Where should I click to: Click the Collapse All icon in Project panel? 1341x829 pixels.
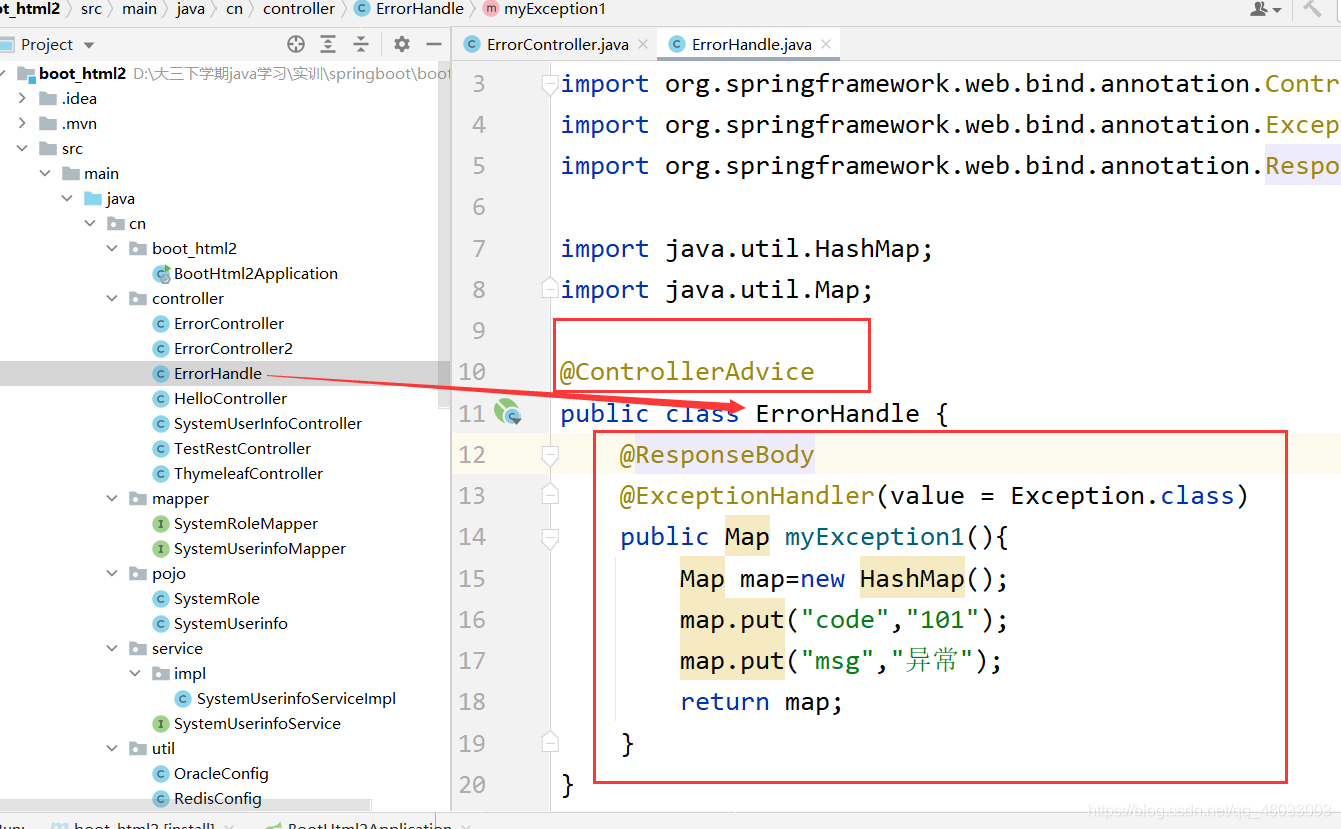pyautogui.click(x=361, y=44)
